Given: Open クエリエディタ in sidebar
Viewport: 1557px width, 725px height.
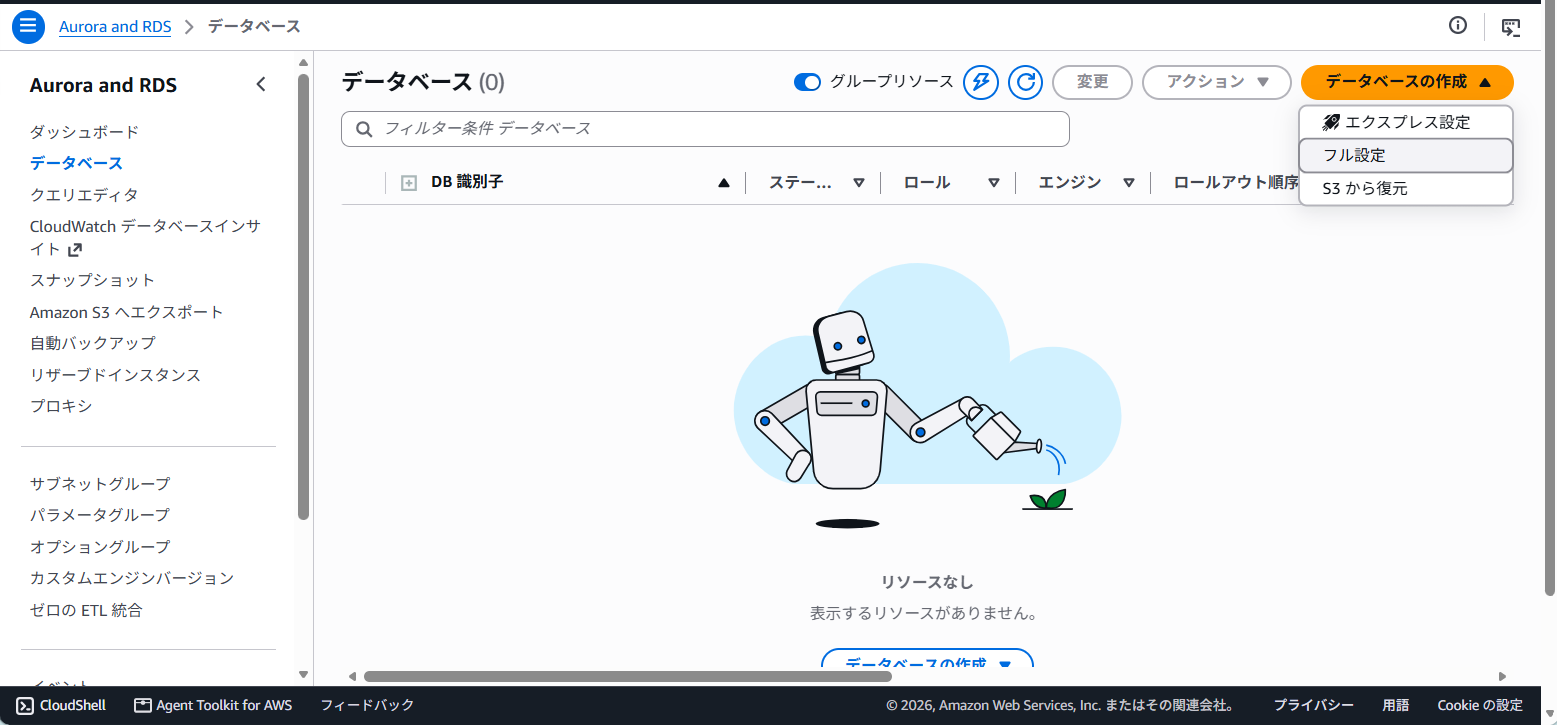Looking at the screenshot, I should (84, 195).
